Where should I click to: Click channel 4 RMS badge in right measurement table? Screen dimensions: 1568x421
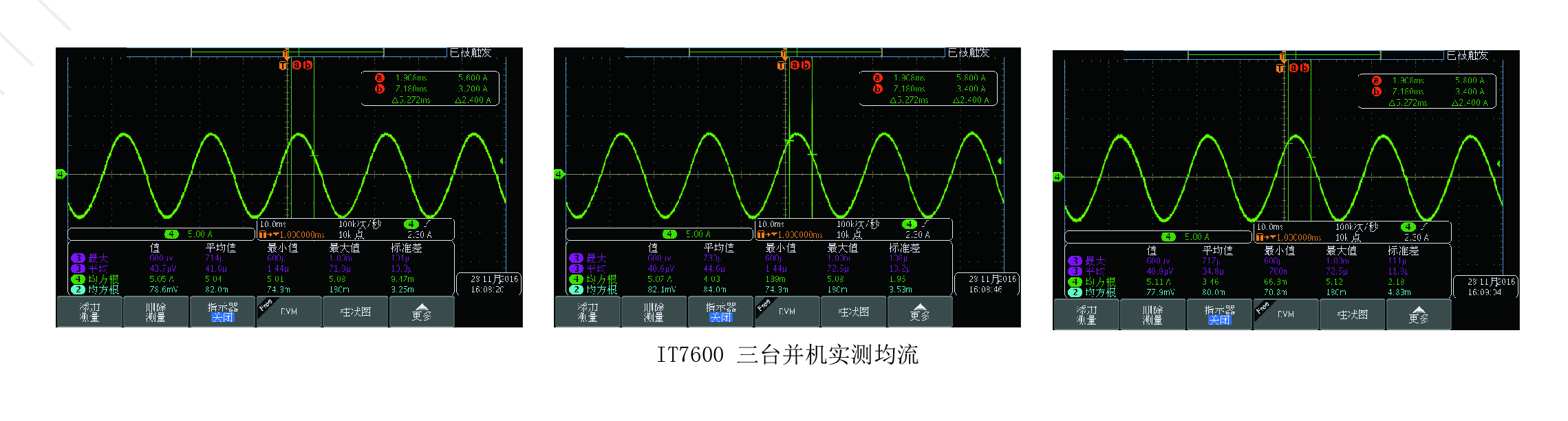pos(1075,282)
